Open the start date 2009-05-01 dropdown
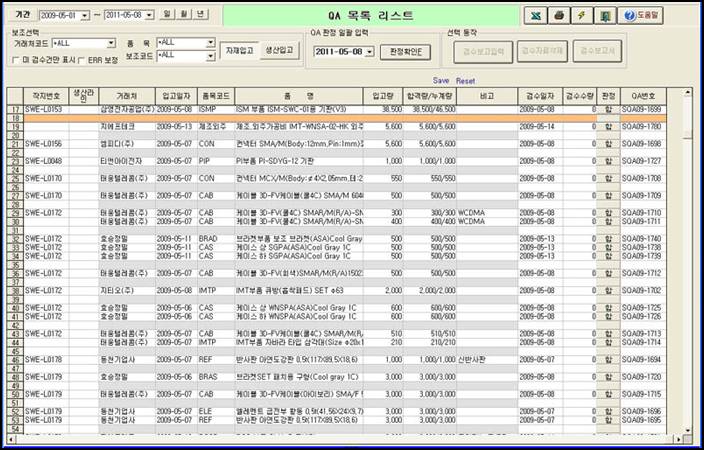Image resolution: width=704 pixels, height=450 pixels. (84, 16)
